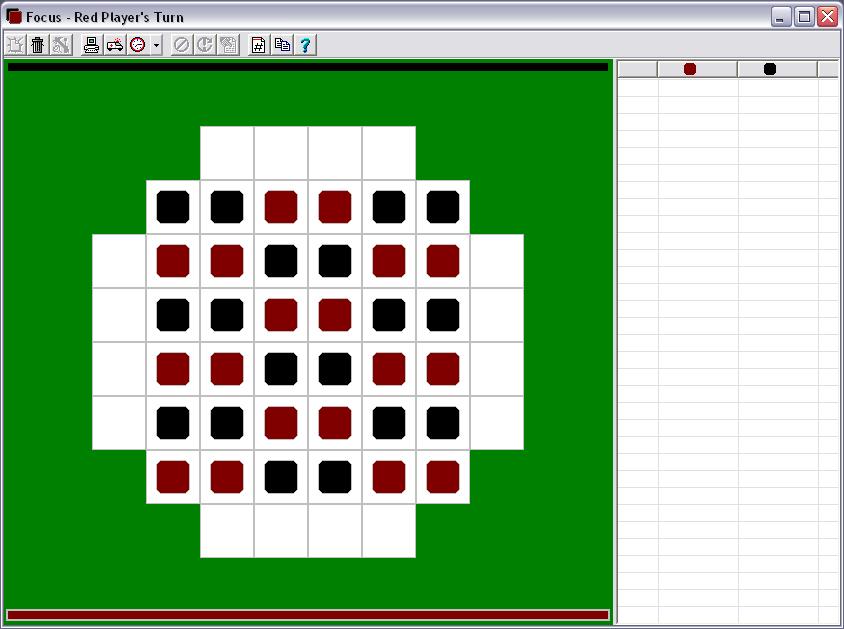Click leftmost empty square in bottom board row
The width and height of the screenshot is (844, 629).
[227, 531]
